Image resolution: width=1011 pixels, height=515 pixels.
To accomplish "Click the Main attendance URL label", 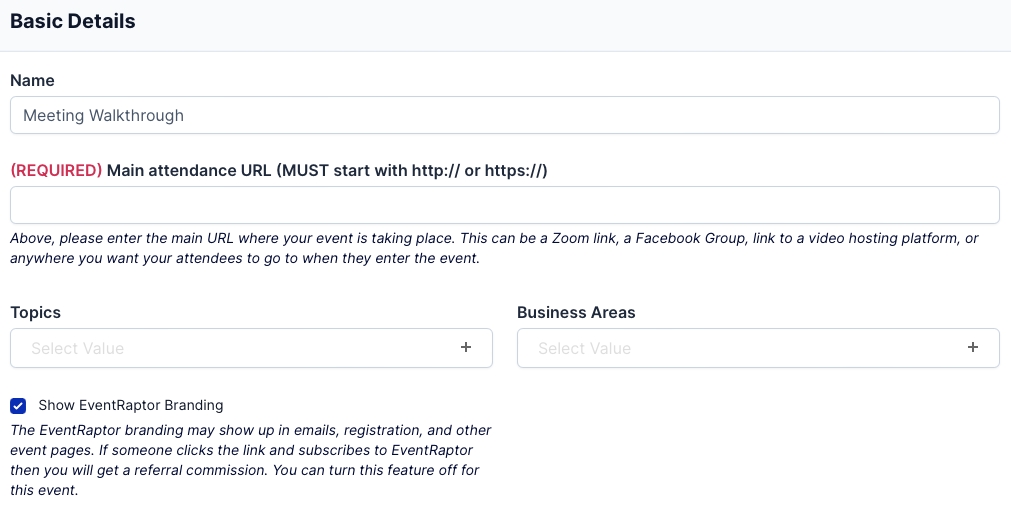I will (327, 170).
